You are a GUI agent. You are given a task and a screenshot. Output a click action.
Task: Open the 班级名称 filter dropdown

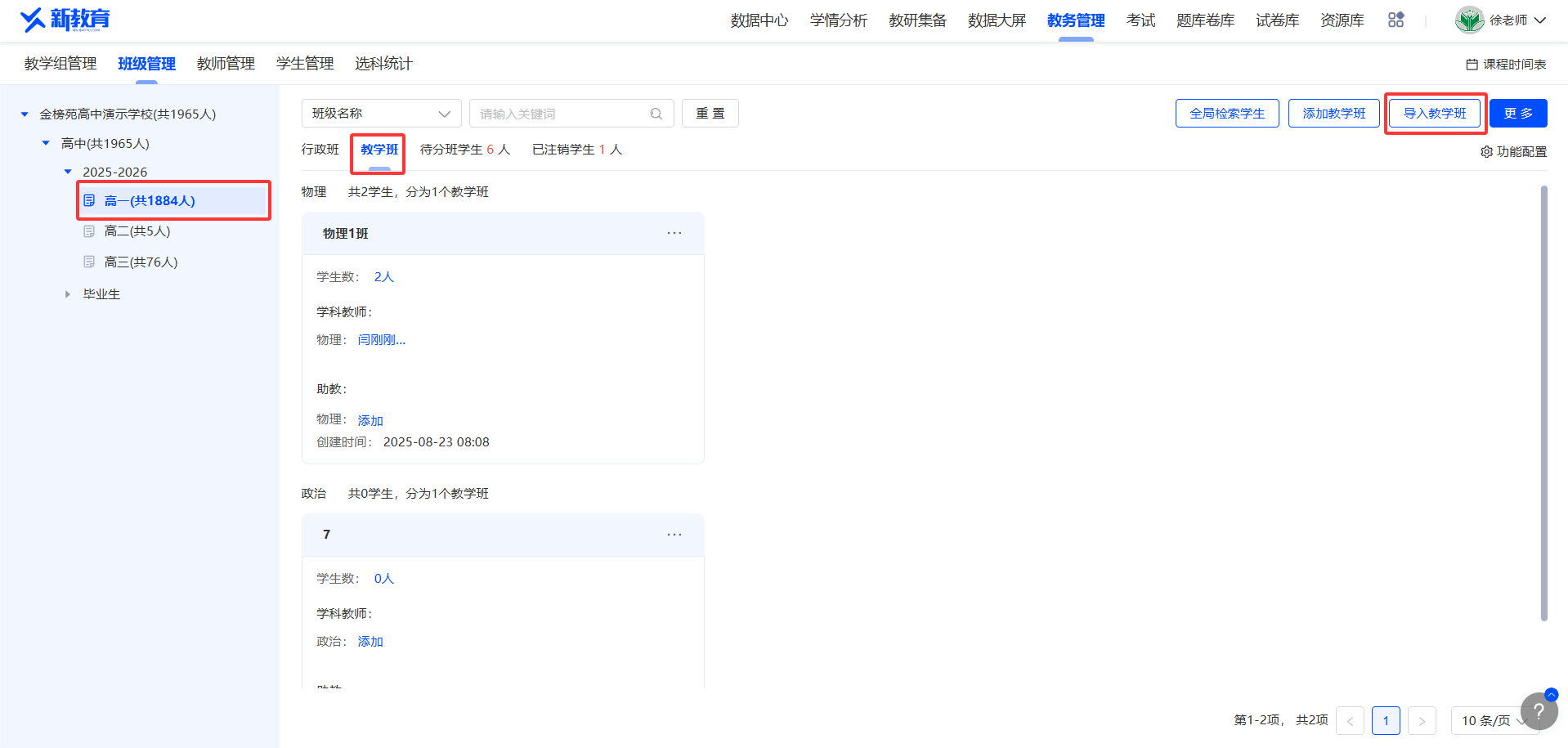[x=381, y=114]
